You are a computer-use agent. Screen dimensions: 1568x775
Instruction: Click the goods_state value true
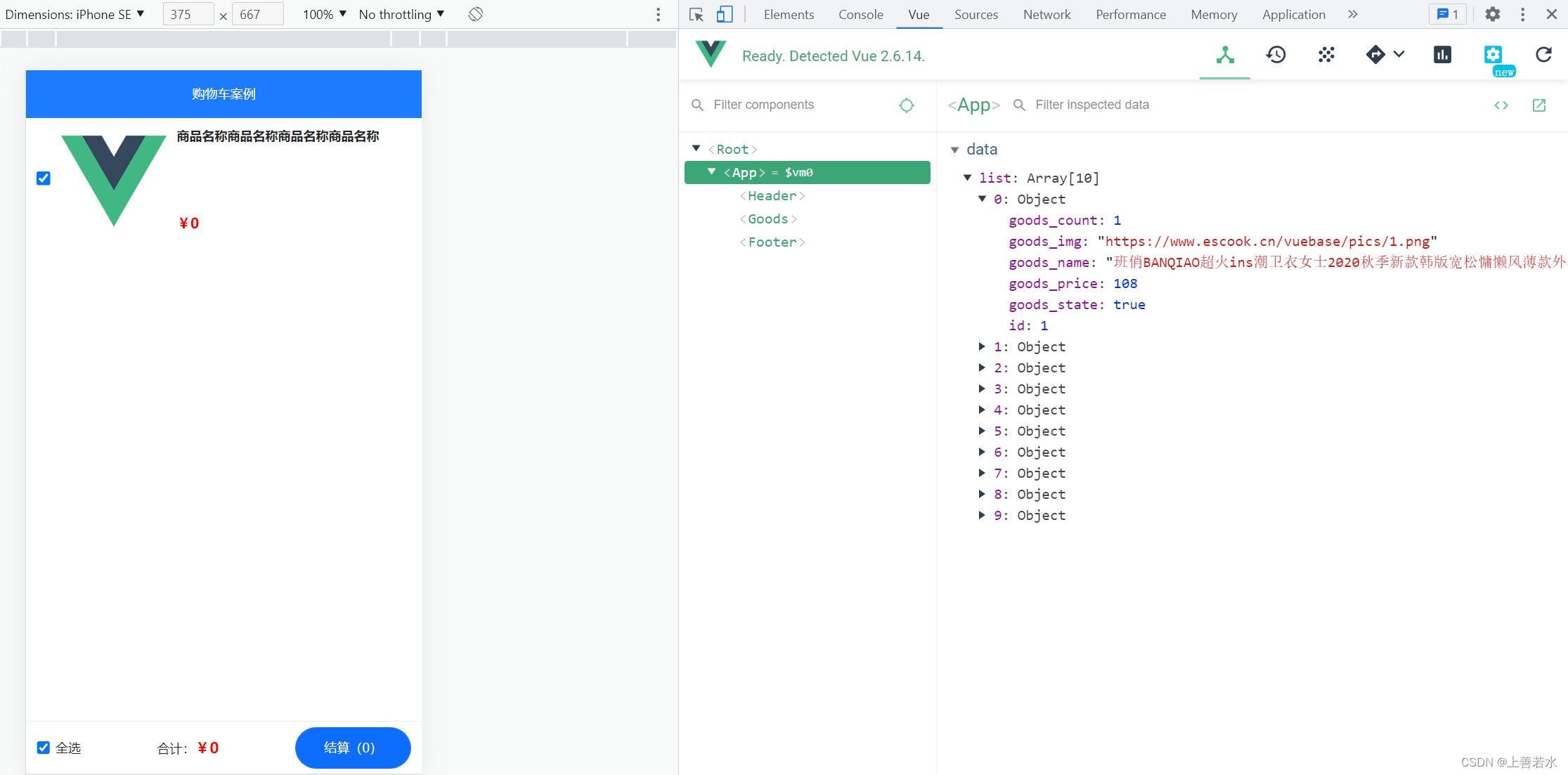(x=1129, y=304)
